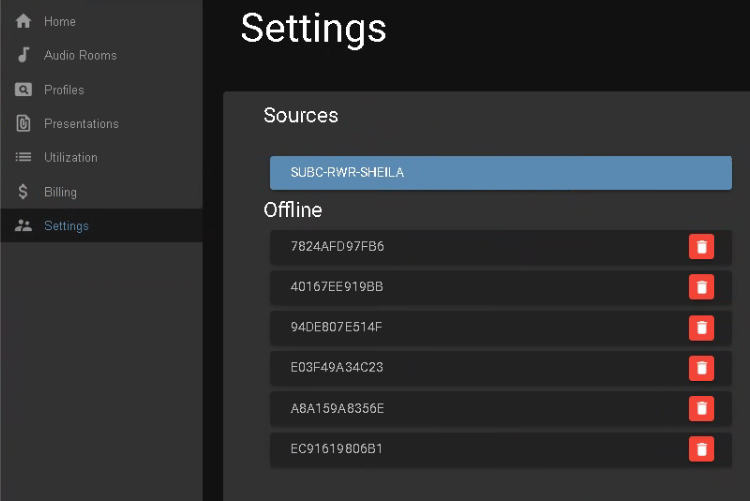Click the Profiles icon in sidebar

(x=23, y=90)
